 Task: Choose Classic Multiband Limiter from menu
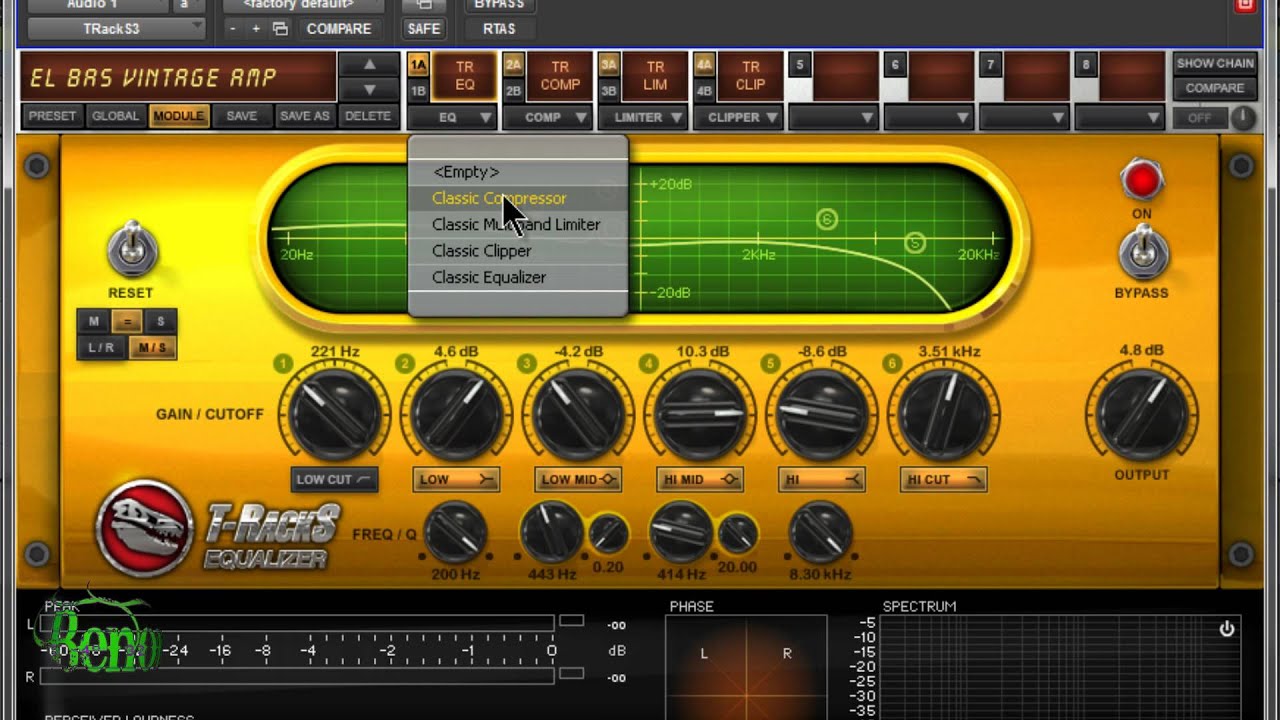click(518, 224)
